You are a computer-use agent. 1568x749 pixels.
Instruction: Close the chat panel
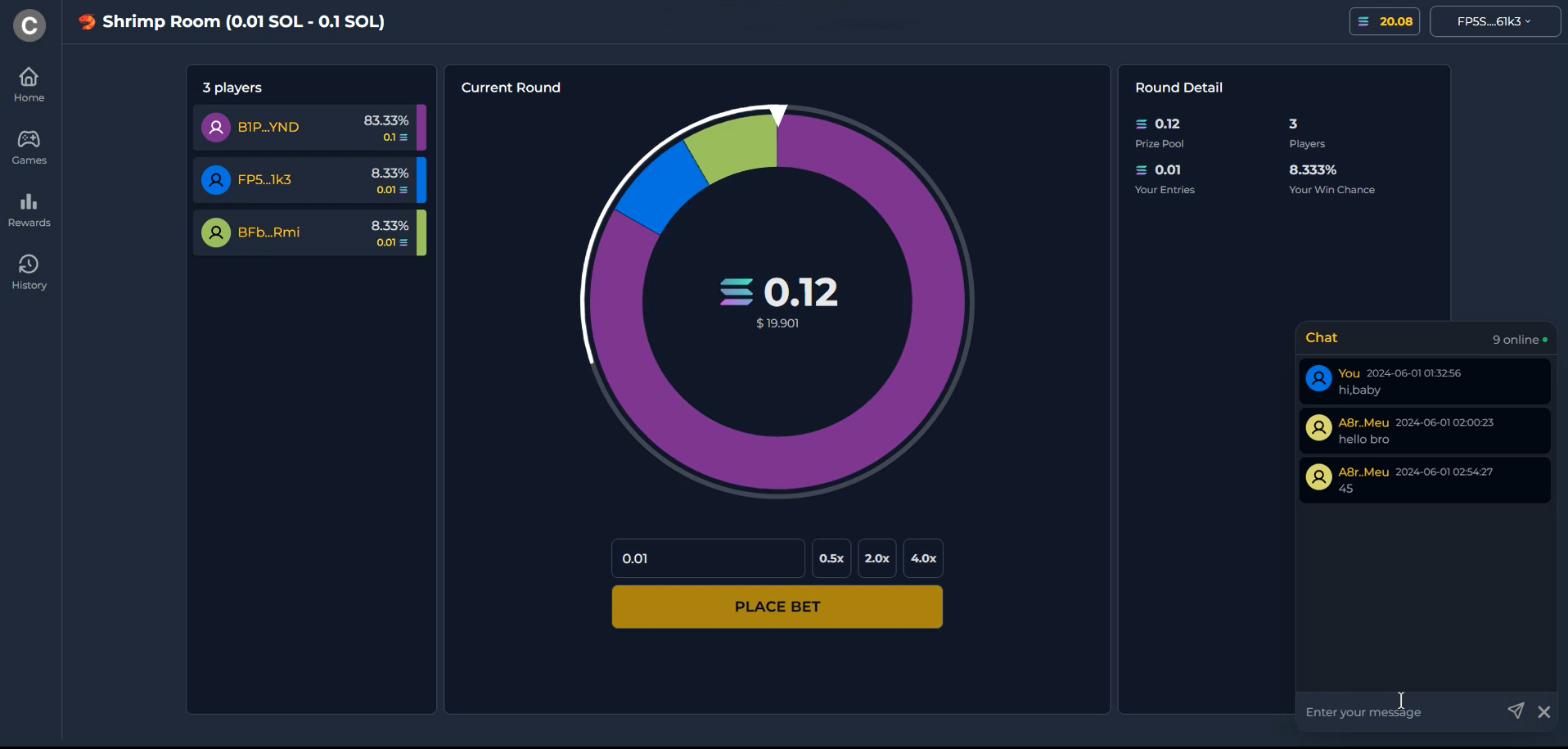pos(1543,712)
